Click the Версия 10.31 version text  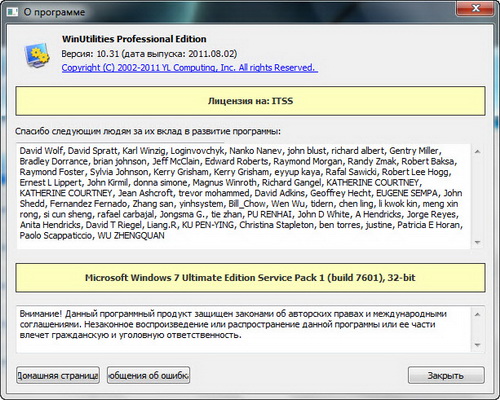(x=149, y=54)
